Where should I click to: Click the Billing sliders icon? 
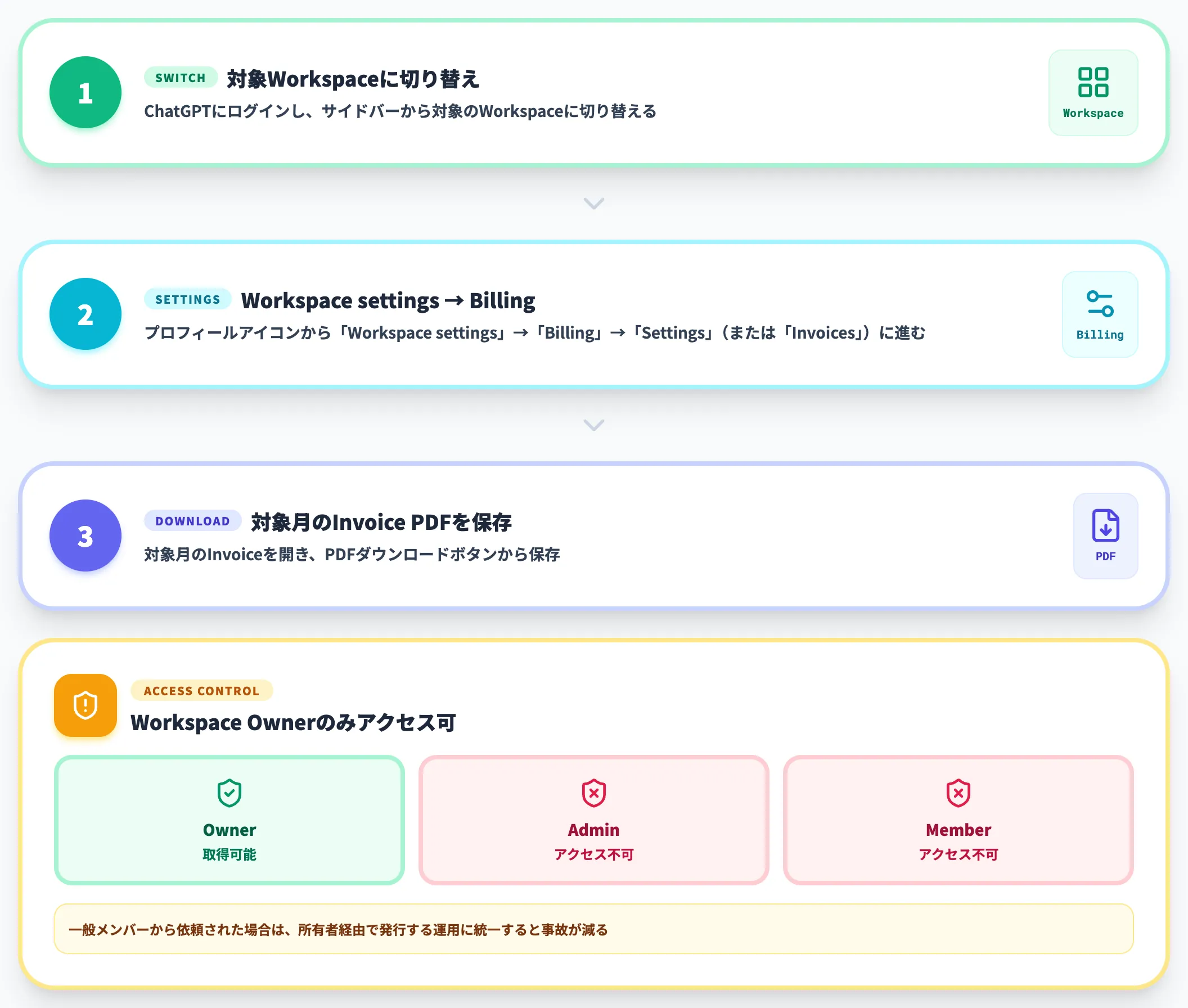[1100, 303]
